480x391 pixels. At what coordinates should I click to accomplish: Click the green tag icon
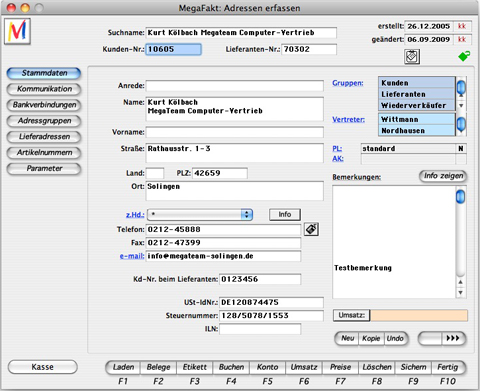(464, 56)
